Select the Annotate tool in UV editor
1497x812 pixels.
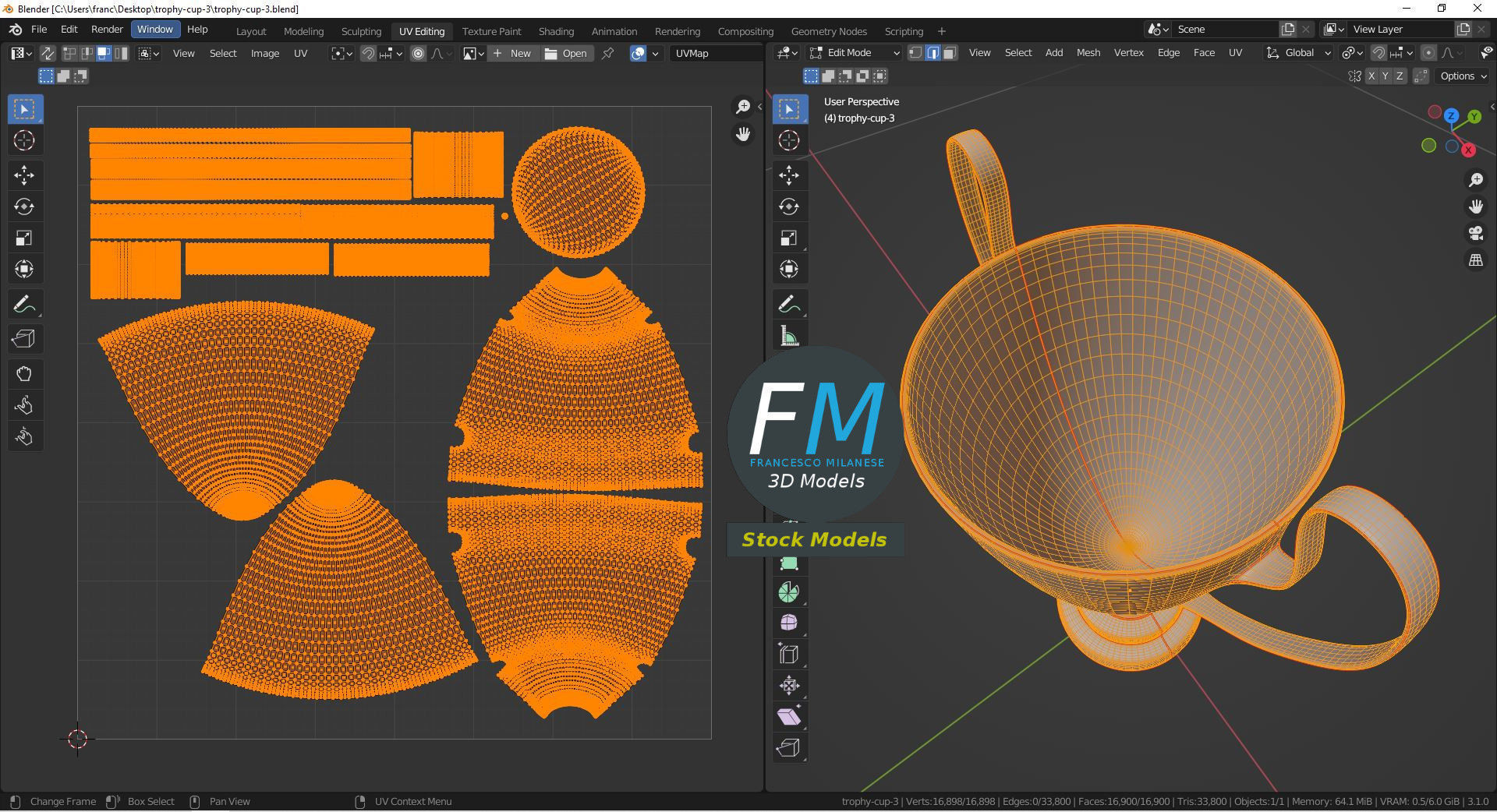click(x=24, y=304)
